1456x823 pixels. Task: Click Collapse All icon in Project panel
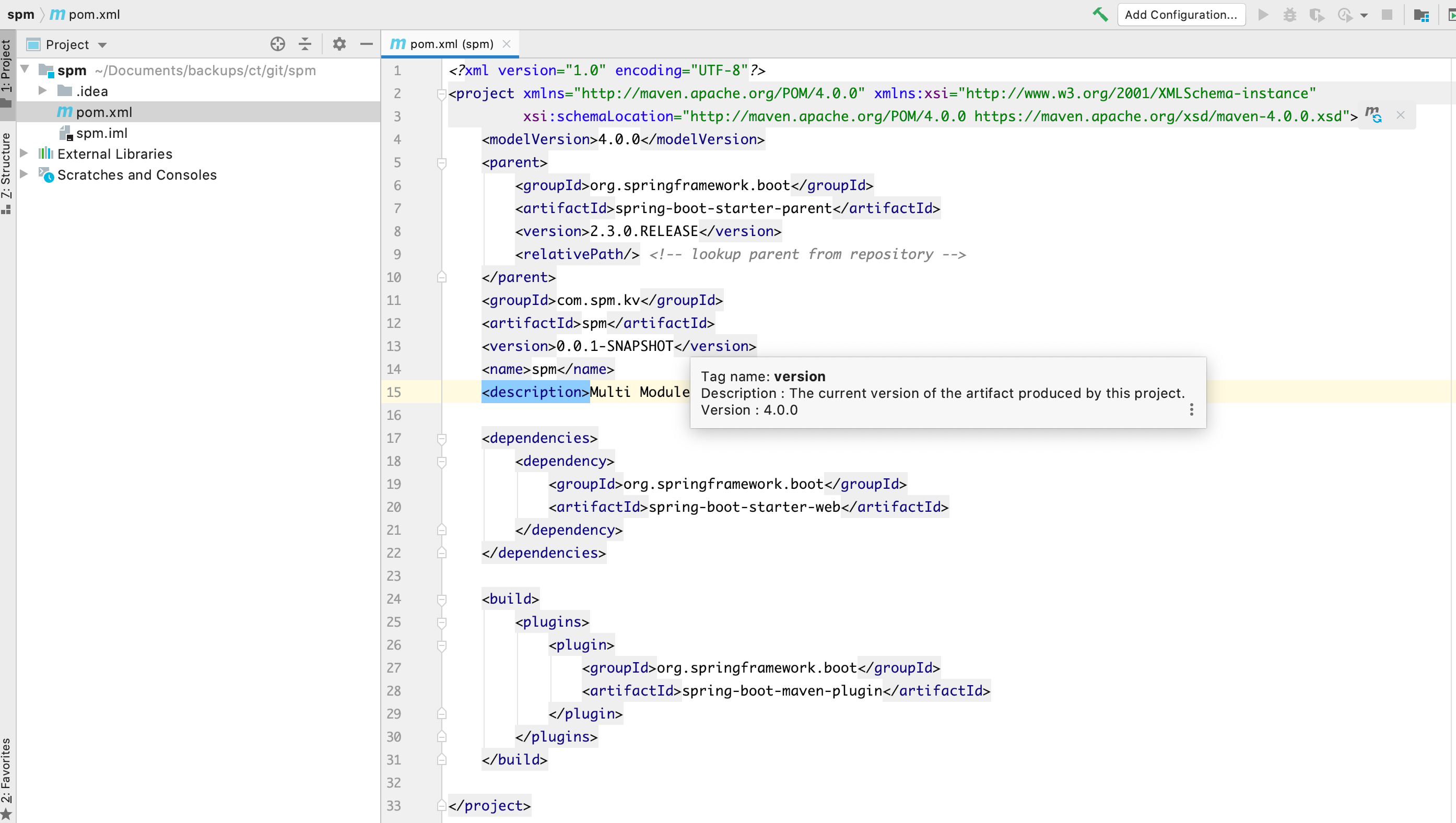point(305,44)
